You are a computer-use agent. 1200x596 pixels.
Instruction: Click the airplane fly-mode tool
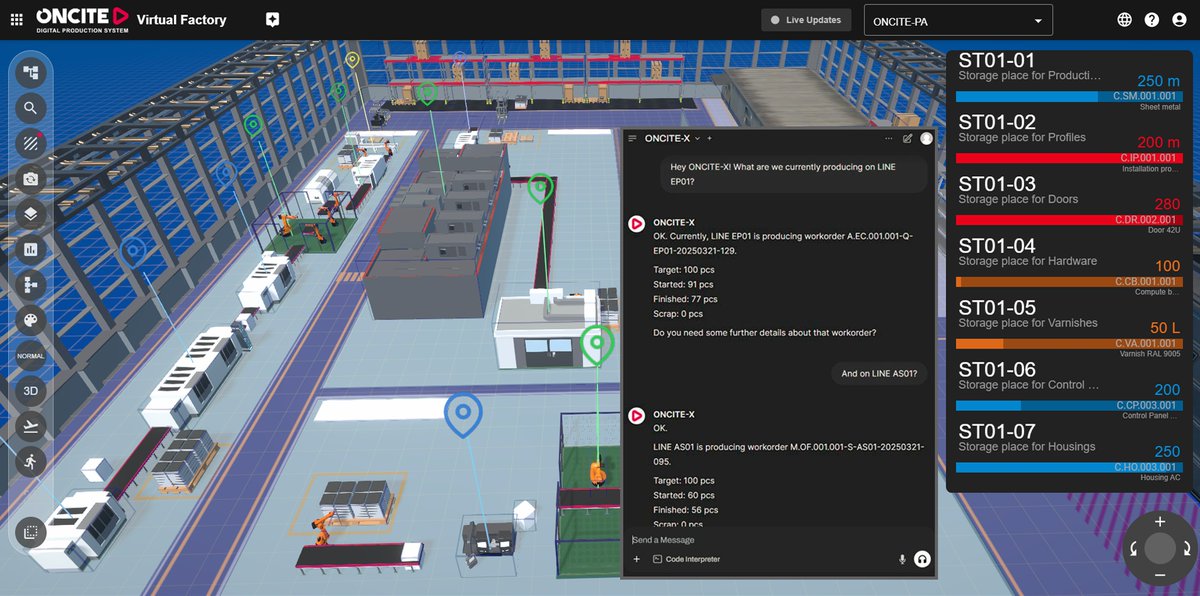[31, 427]
